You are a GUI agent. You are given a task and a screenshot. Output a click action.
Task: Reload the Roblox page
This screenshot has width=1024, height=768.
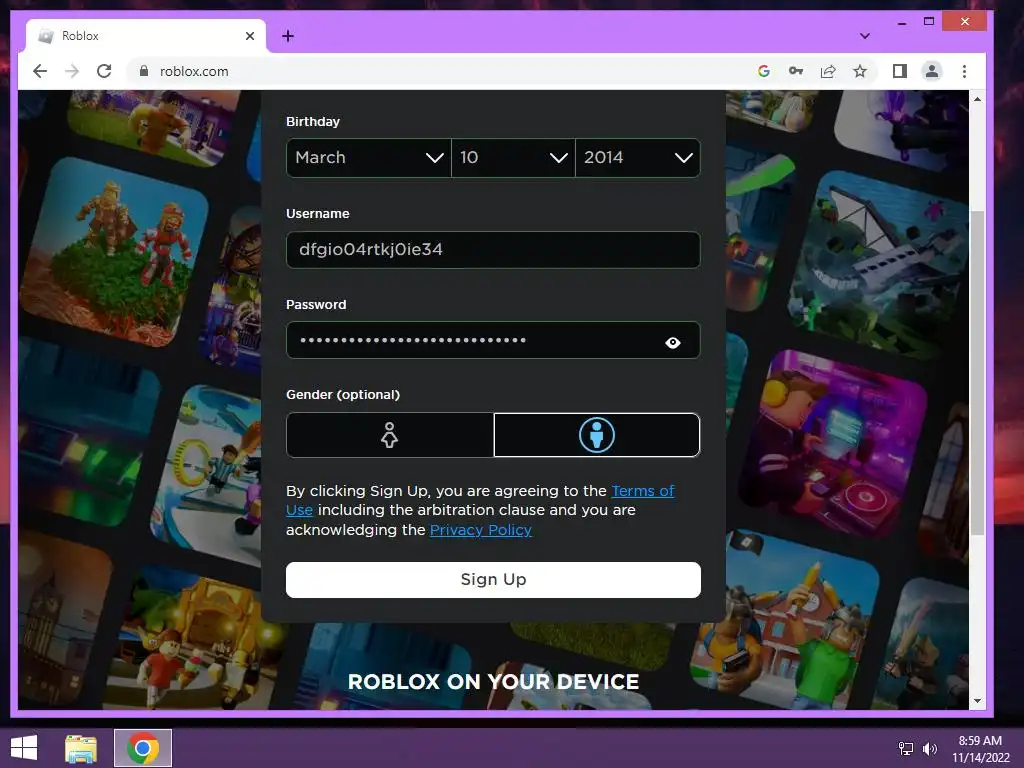pyautogui.click(x=104, y=71)
